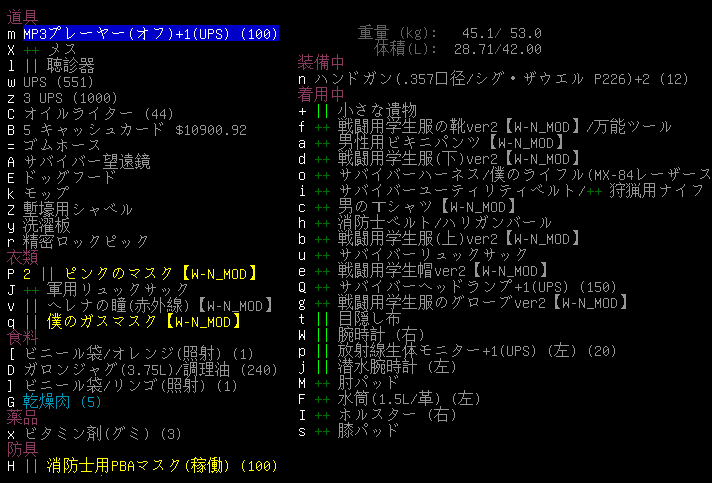Image resolution: width=712 pixels, height=483 pixels.
Task: Click the ++ marker beside 膝パッド
Action: coord(322,431)
